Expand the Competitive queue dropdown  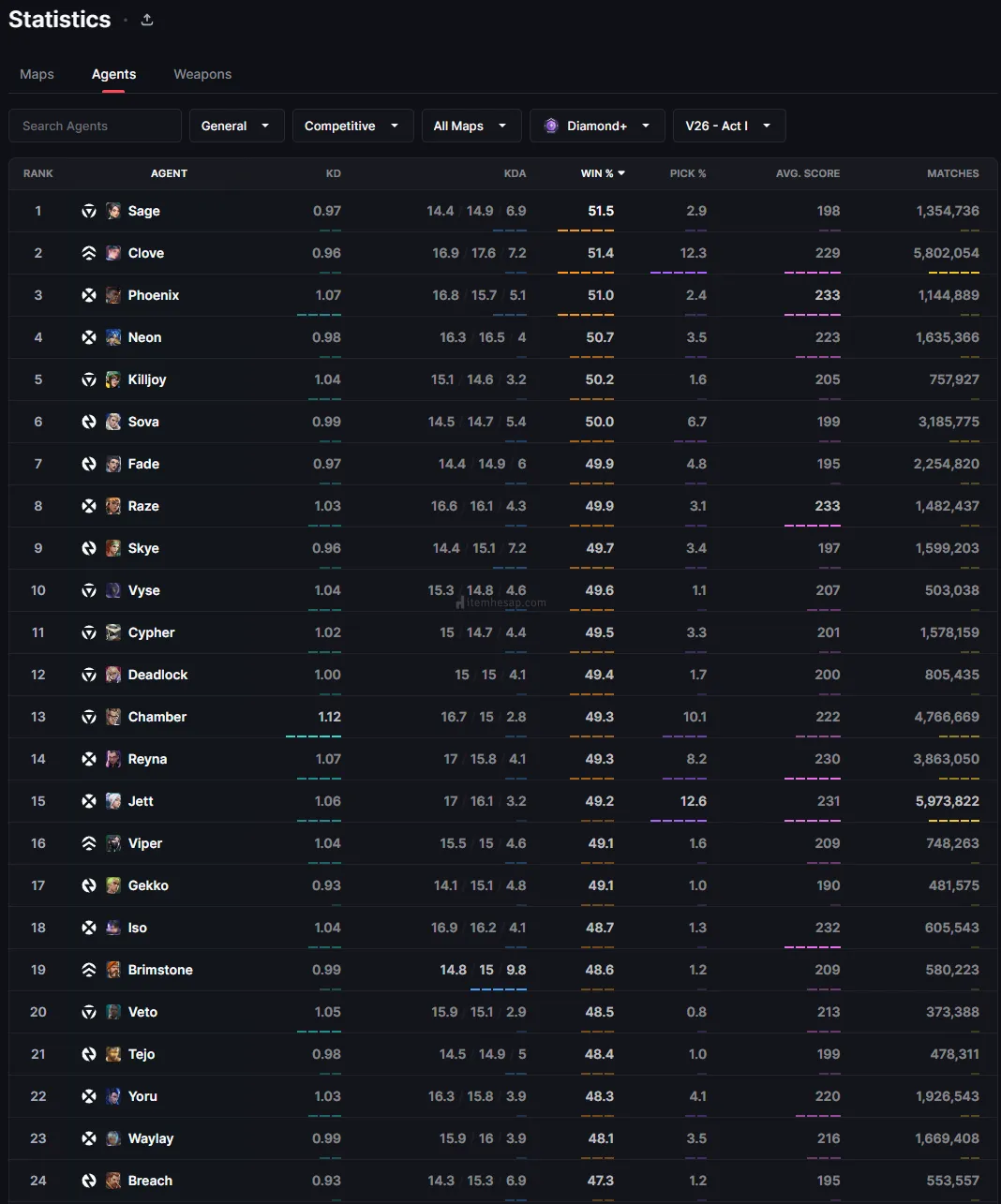pos(352,126)
